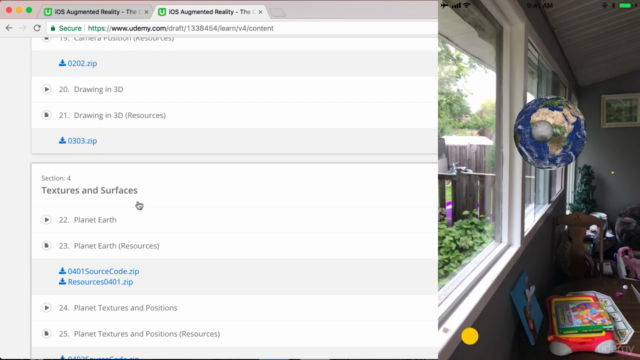Open Planet Textures and Positions lecture title
Screen dimensions: 640x360
tap(125, 308)
